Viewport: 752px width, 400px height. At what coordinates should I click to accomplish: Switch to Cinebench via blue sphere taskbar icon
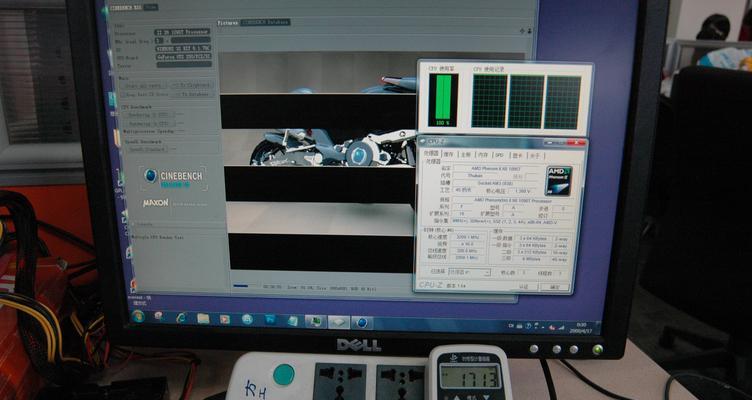point(362,322)
